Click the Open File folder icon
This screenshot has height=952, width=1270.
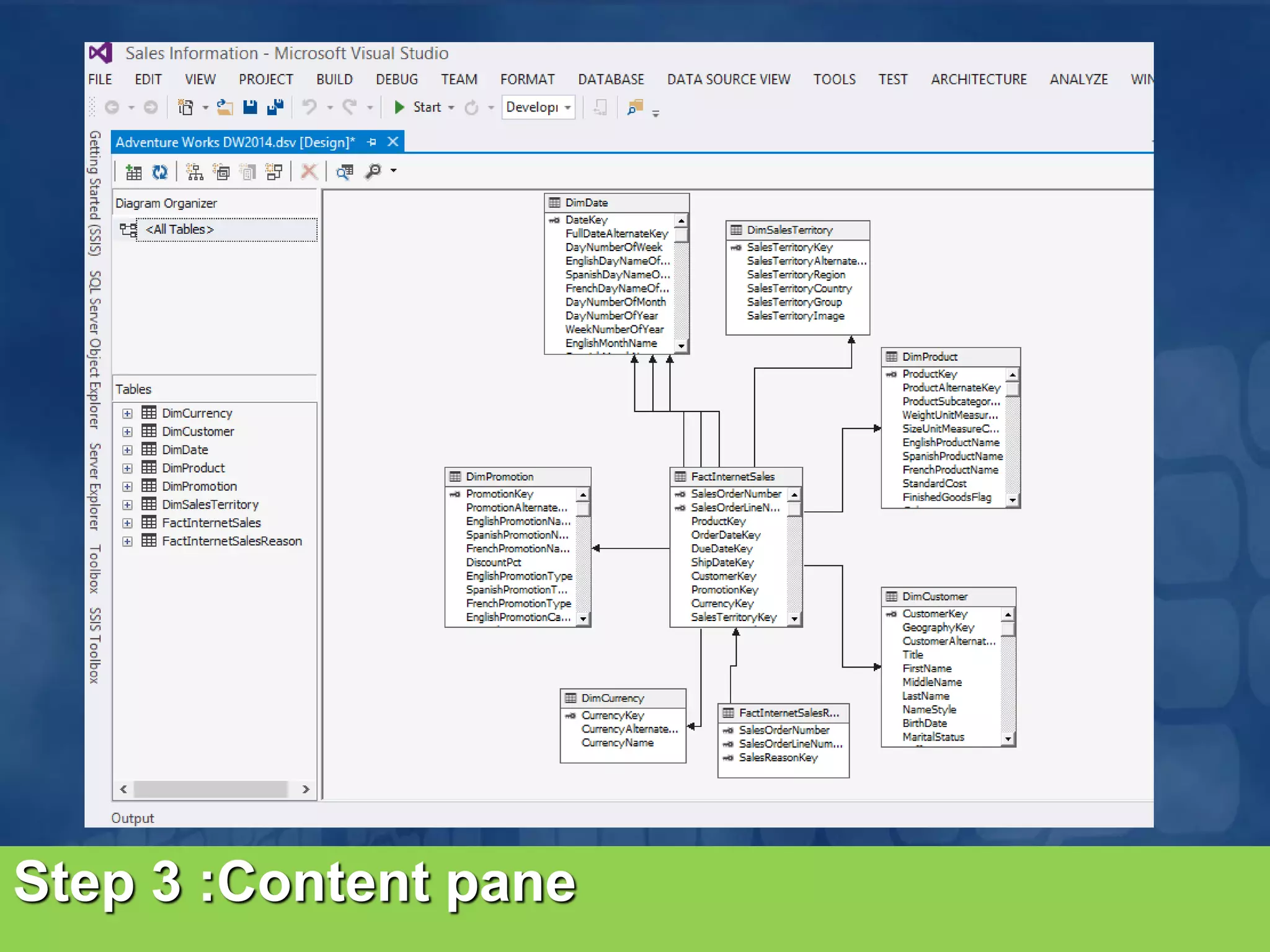(x=224, y=108)
